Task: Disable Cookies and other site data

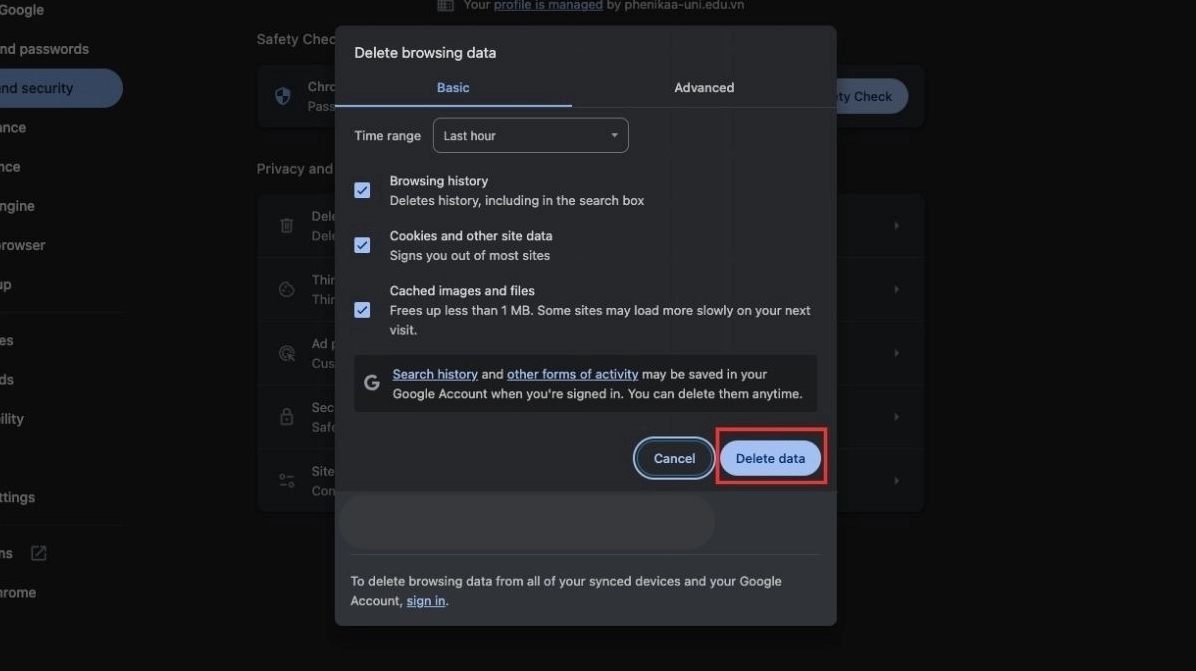Action: pos(361,244)
